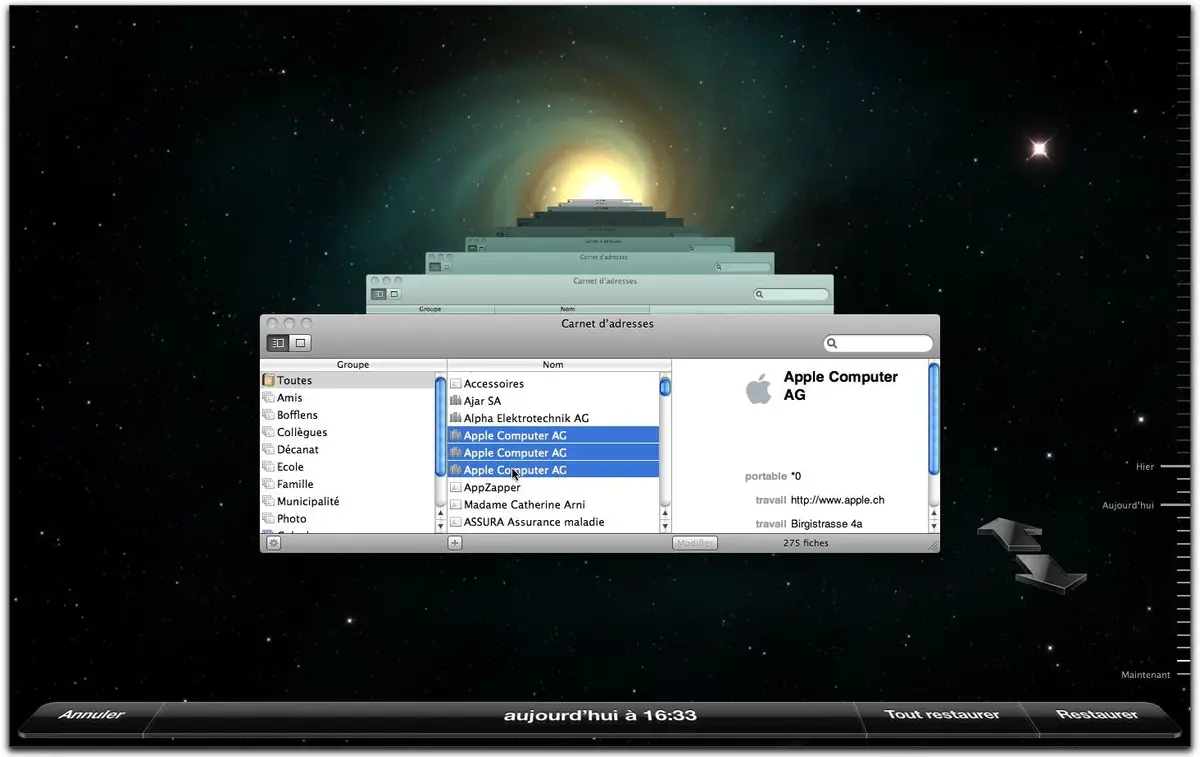The image size is (1200, 757).
Task: Click the card icon beside ASSURA Assurance maladie
Action: [x=455, y=522]
